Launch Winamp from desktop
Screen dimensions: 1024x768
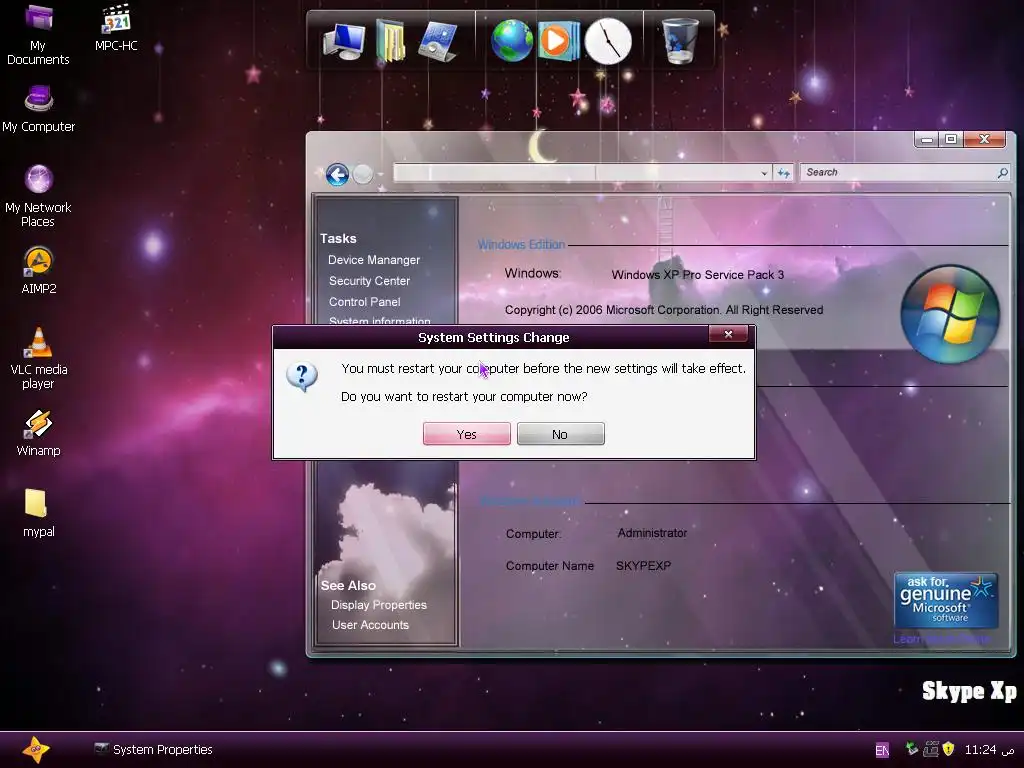(x=39, y=432)
